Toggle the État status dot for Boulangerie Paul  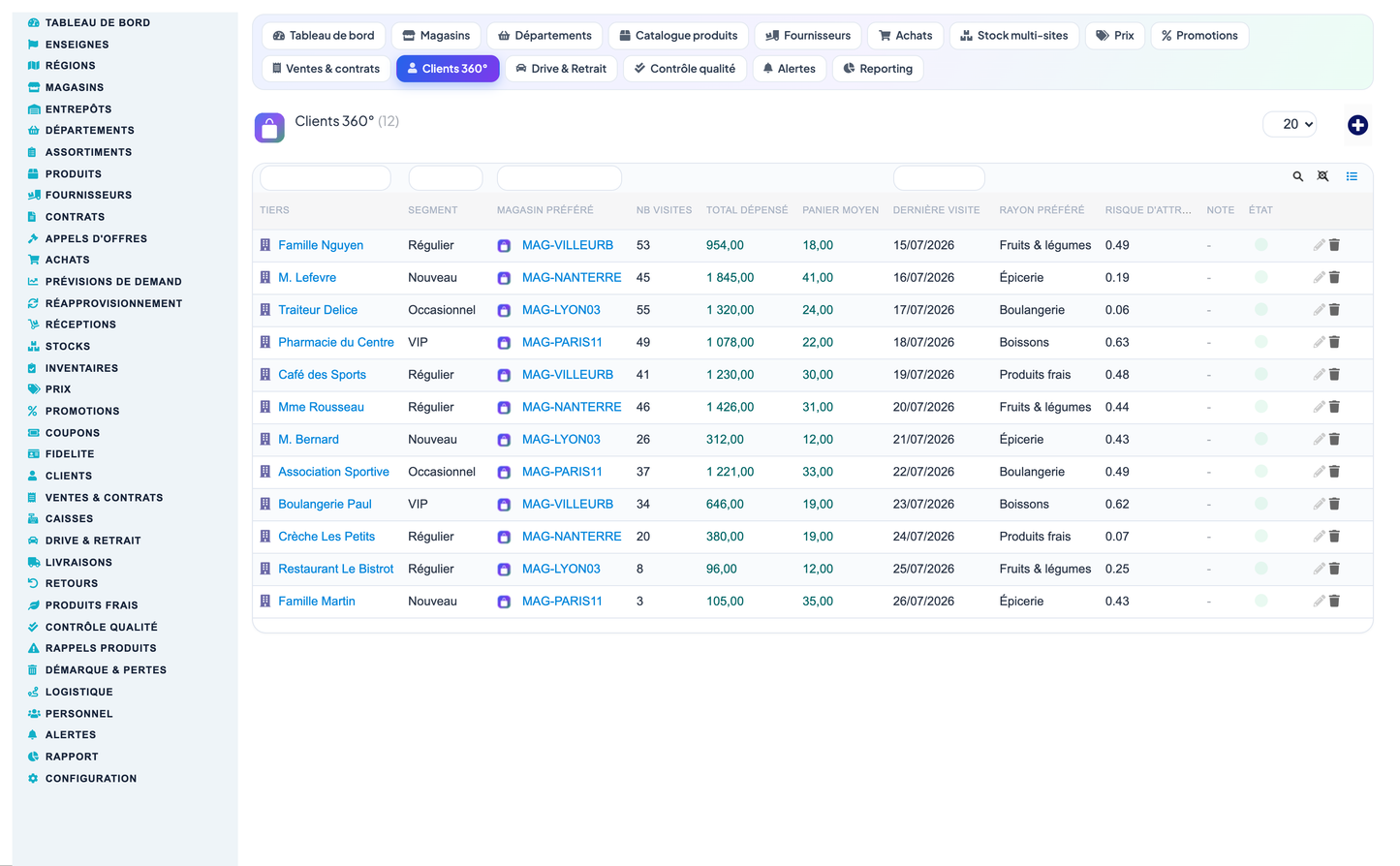1261,504
